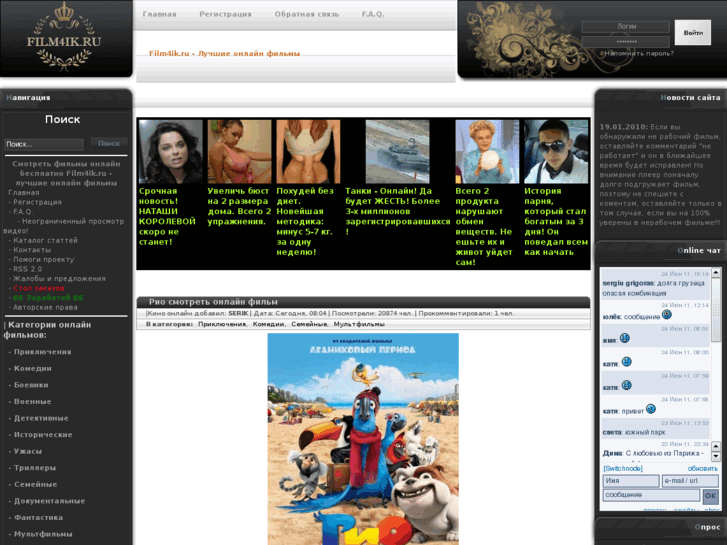Viewport: 727px width, 545px height.
Task: Open F.A.Q. in the sidebar navigation
Action: click(23, 212)
